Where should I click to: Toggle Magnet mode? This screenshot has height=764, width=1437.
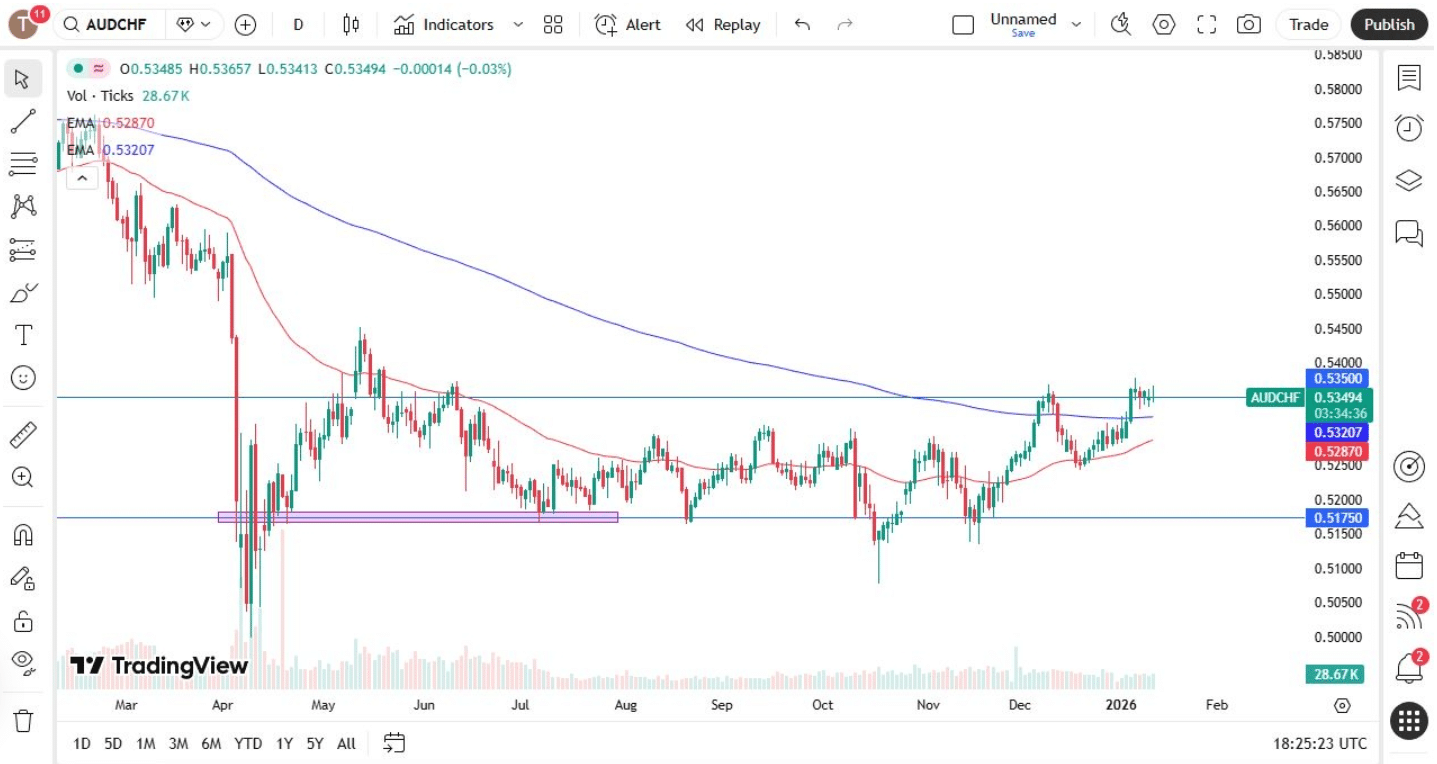click(x=22, y=534)
